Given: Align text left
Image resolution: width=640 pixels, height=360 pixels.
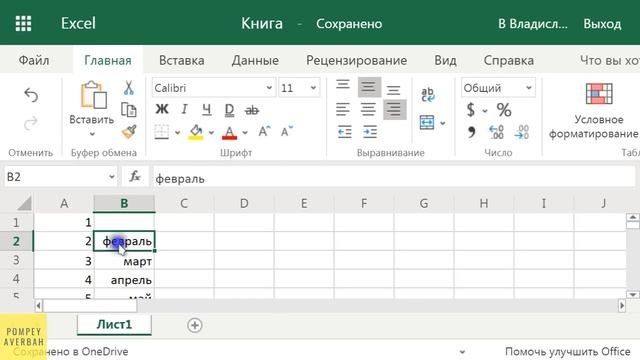Looking at the screenshot, I should click(343, 109).
